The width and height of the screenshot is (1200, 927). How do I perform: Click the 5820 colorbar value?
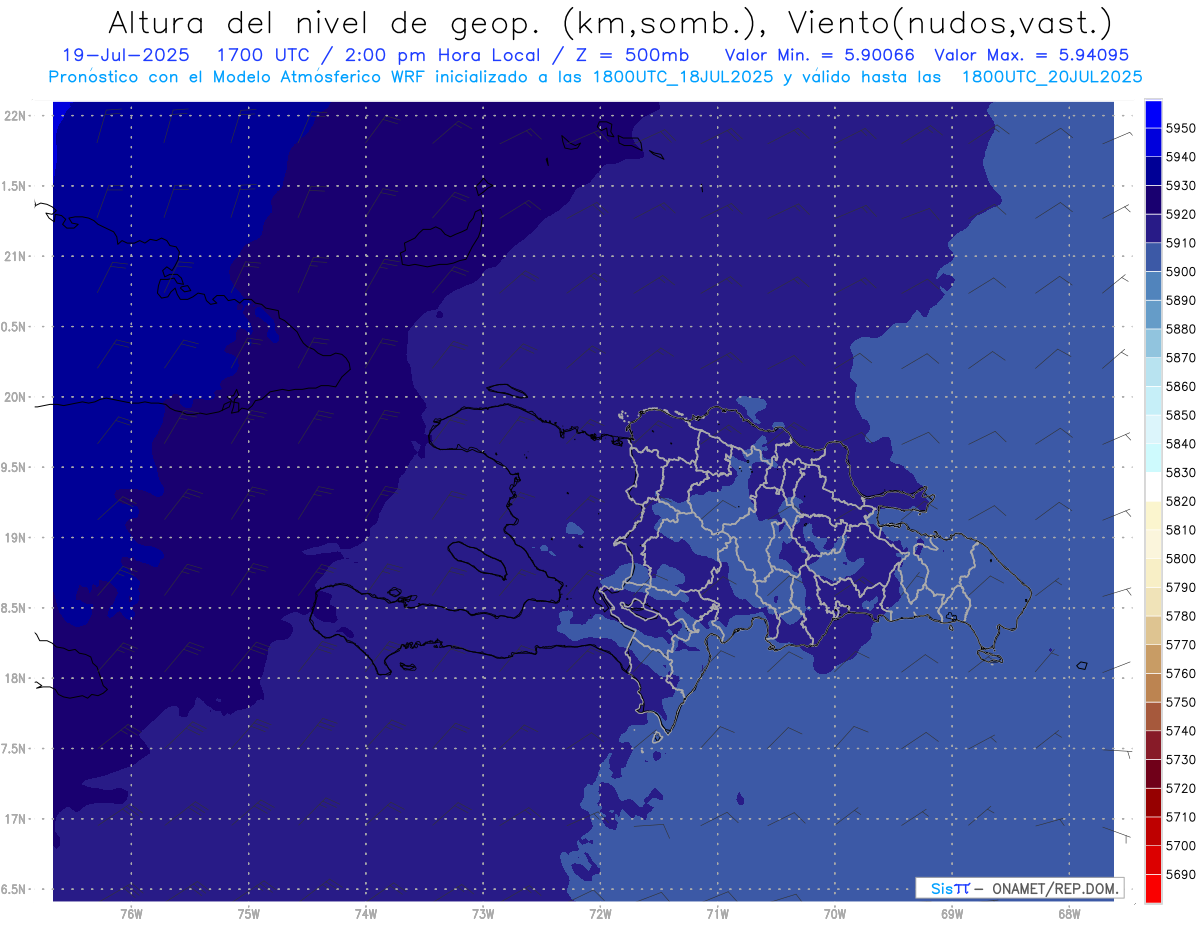tap(1181, 501)
